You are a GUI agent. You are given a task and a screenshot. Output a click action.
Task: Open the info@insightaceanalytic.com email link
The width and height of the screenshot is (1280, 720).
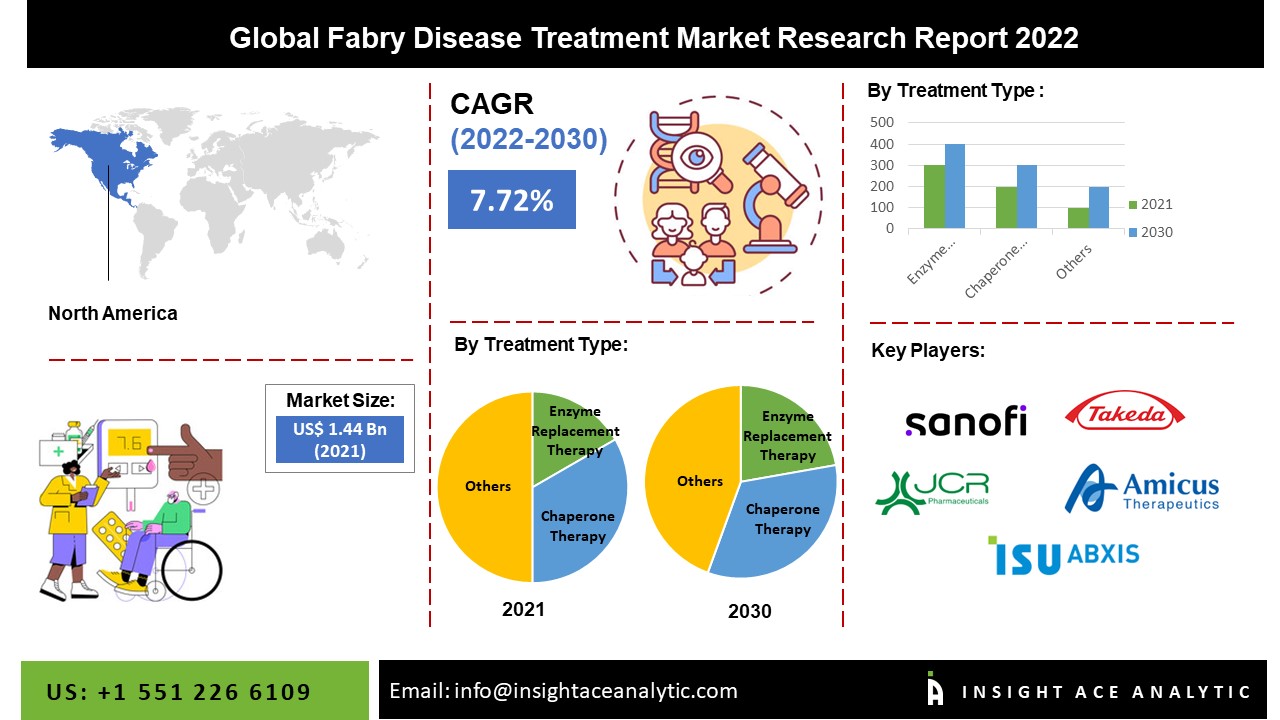click(563, 690)
